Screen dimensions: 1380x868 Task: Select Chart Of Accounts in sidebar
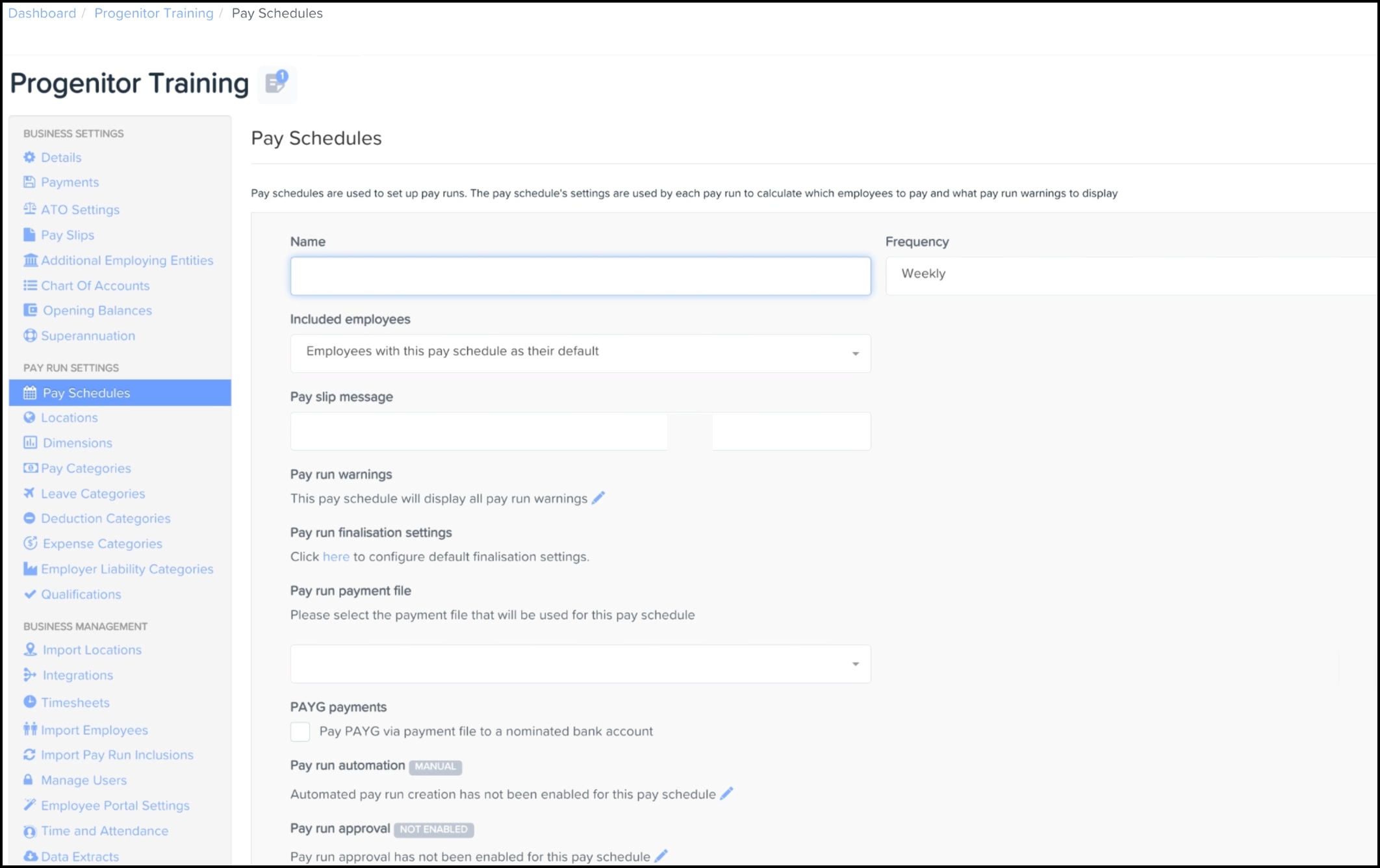(95, 286)
